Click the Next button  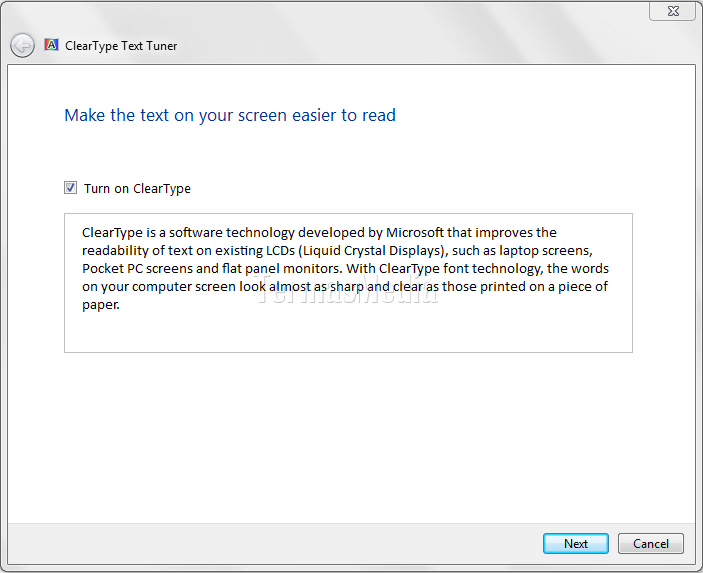[x=576, y=543]
